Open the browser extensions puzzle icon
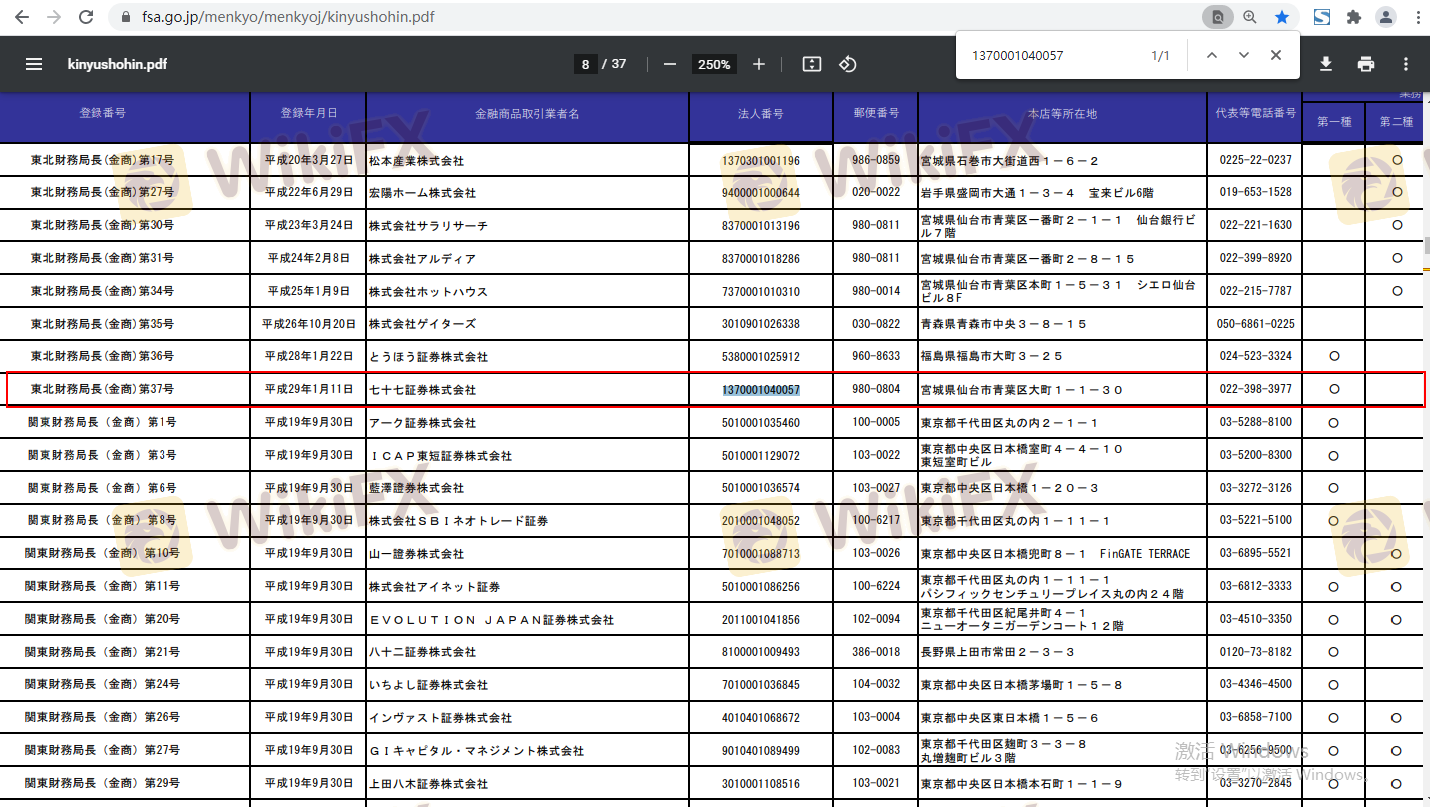Viewport: 1430px width, 807px height. point(1354,17)
